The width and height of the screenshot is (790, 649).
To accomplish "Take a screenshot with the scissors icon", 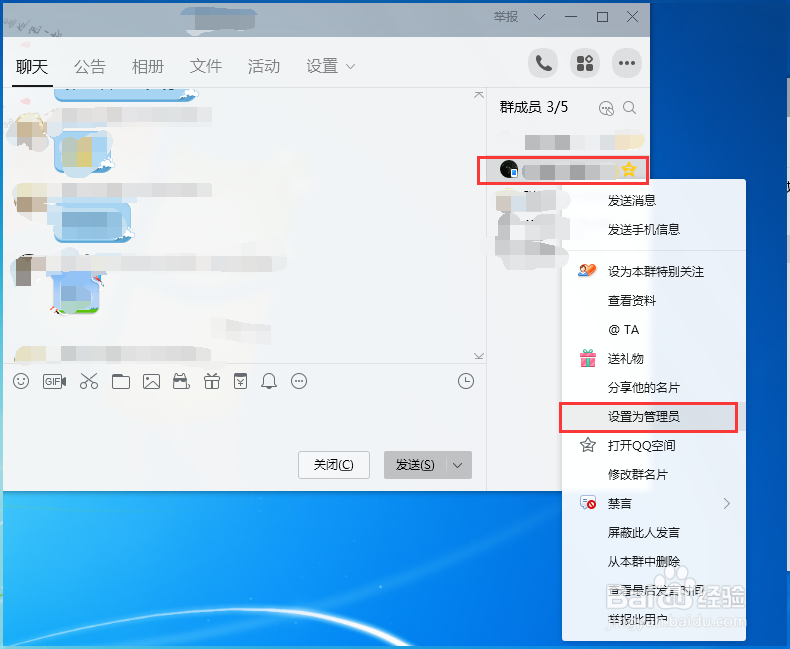I will [89, 381].
